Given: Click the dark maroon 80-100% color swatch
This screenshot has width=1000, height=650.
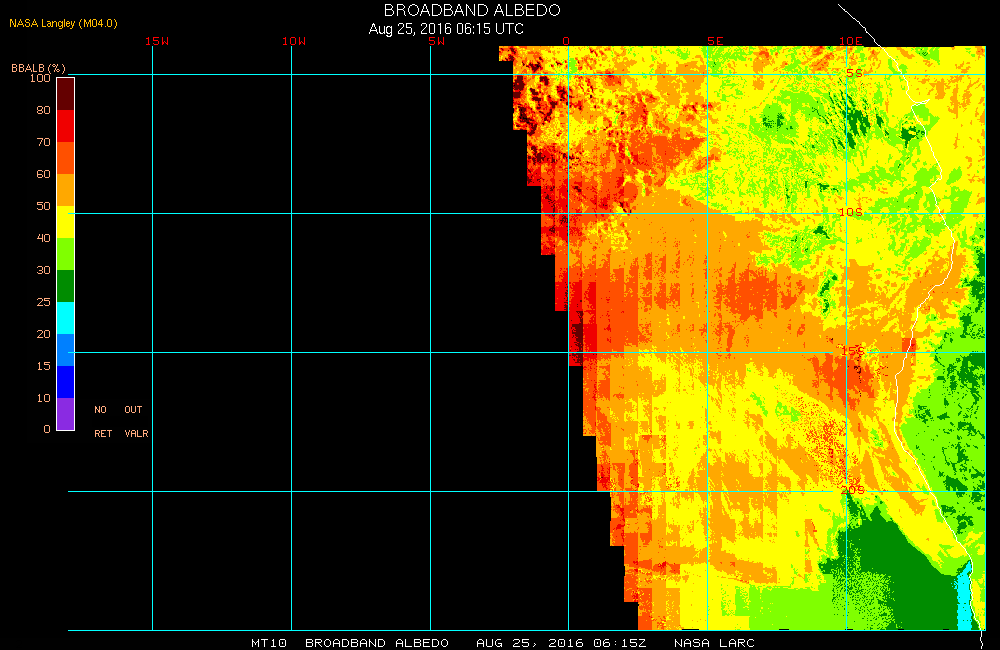Looking at the screenshot, I should [x=65, y=93].
